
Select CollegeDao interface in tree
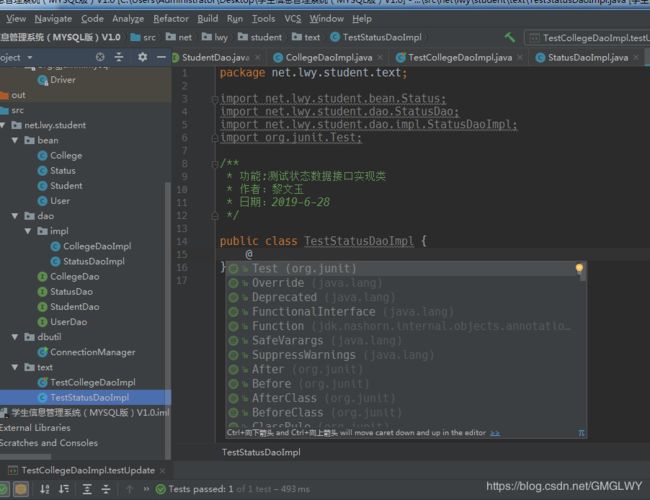pos(68,277)
